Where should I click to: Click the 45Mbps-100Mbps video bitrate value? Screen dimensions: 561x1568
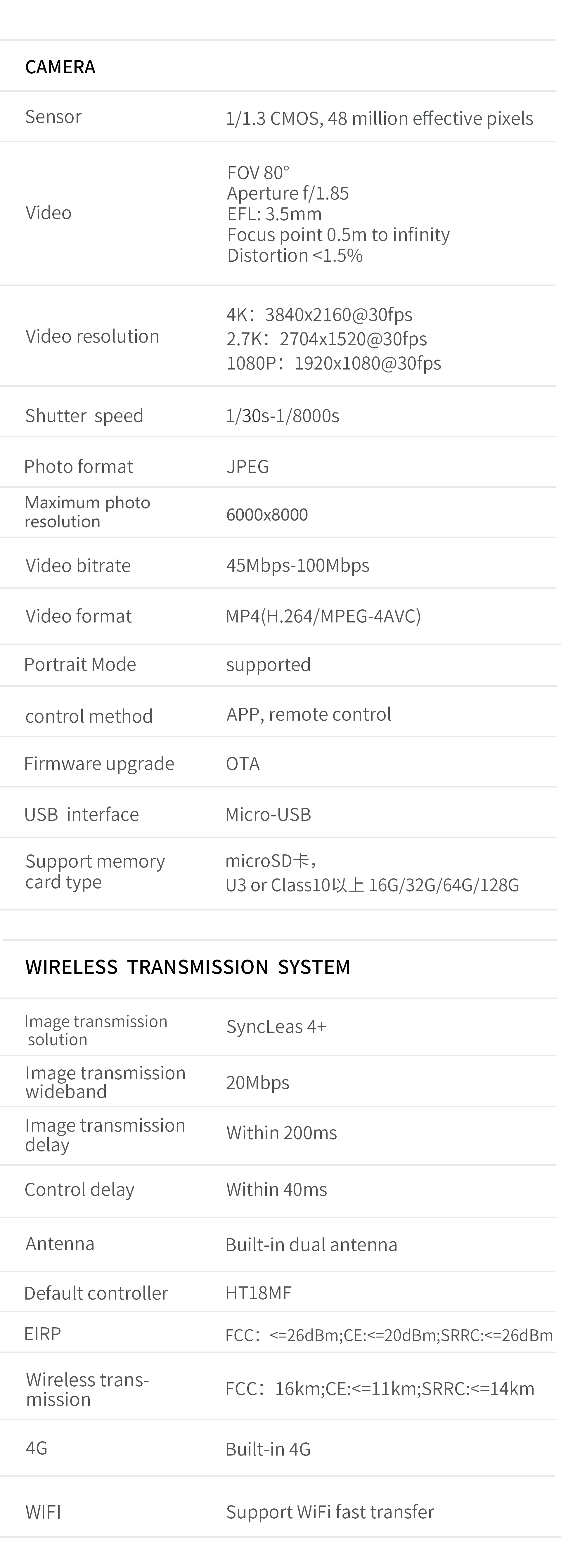tap(297, 565)
